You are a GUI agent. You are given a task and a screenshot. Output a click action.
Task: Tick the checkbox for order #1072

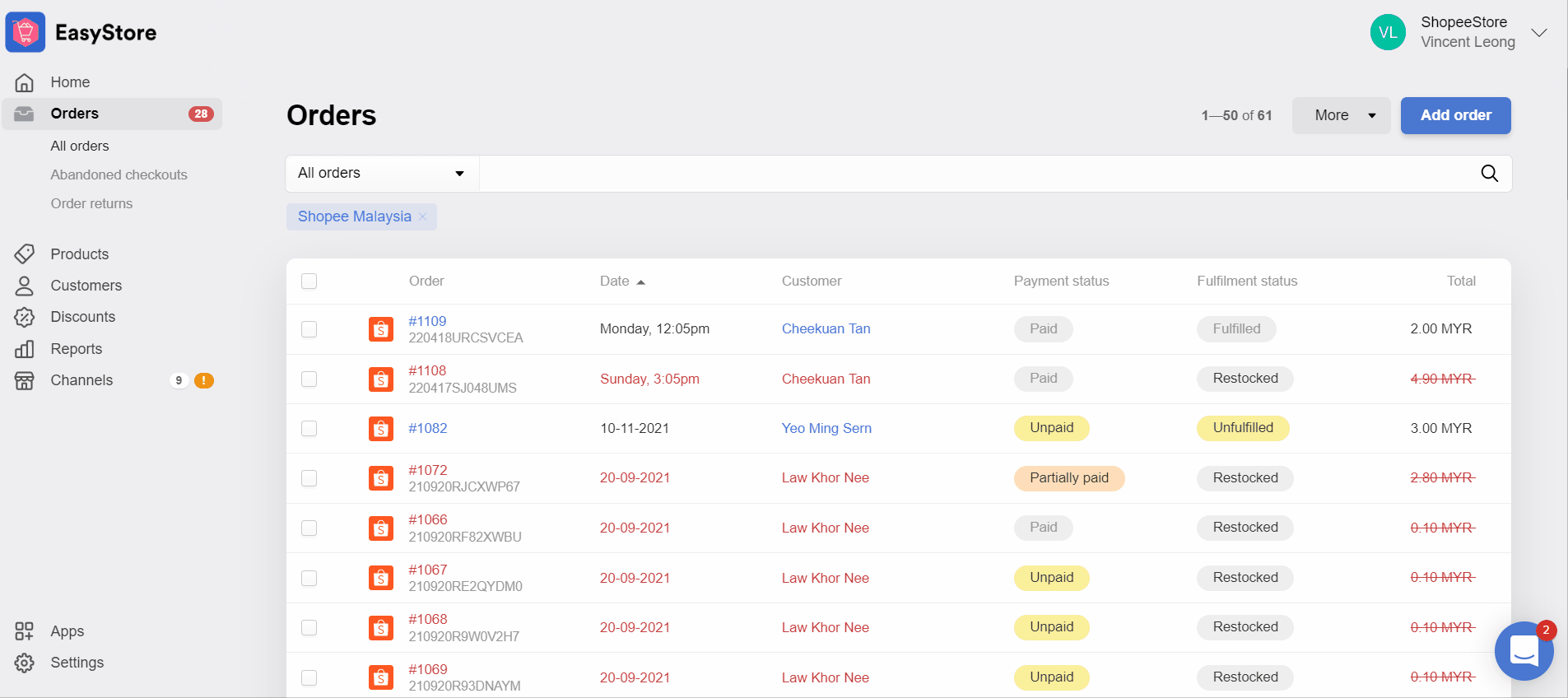point(309,478)
